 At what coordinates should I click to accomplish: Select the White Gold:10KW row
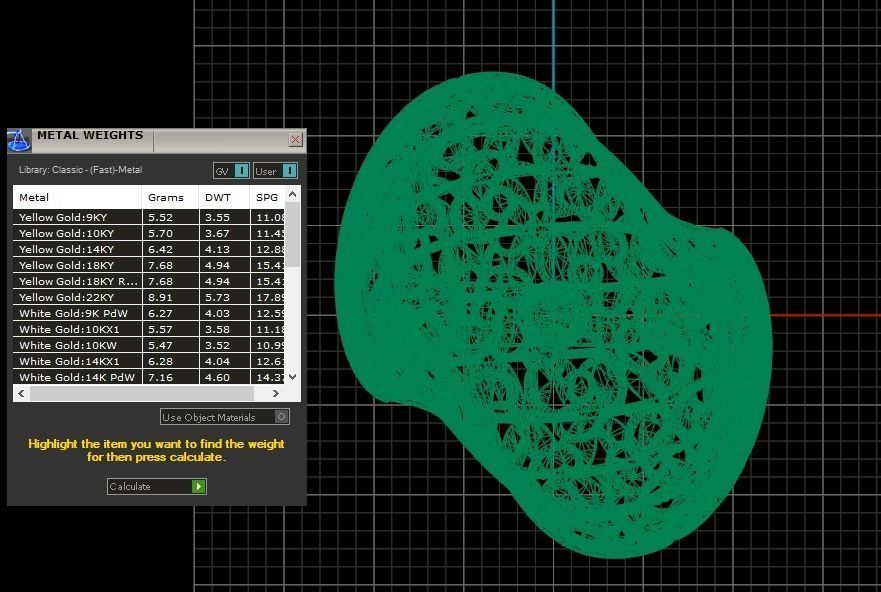[x=148, y=345]
